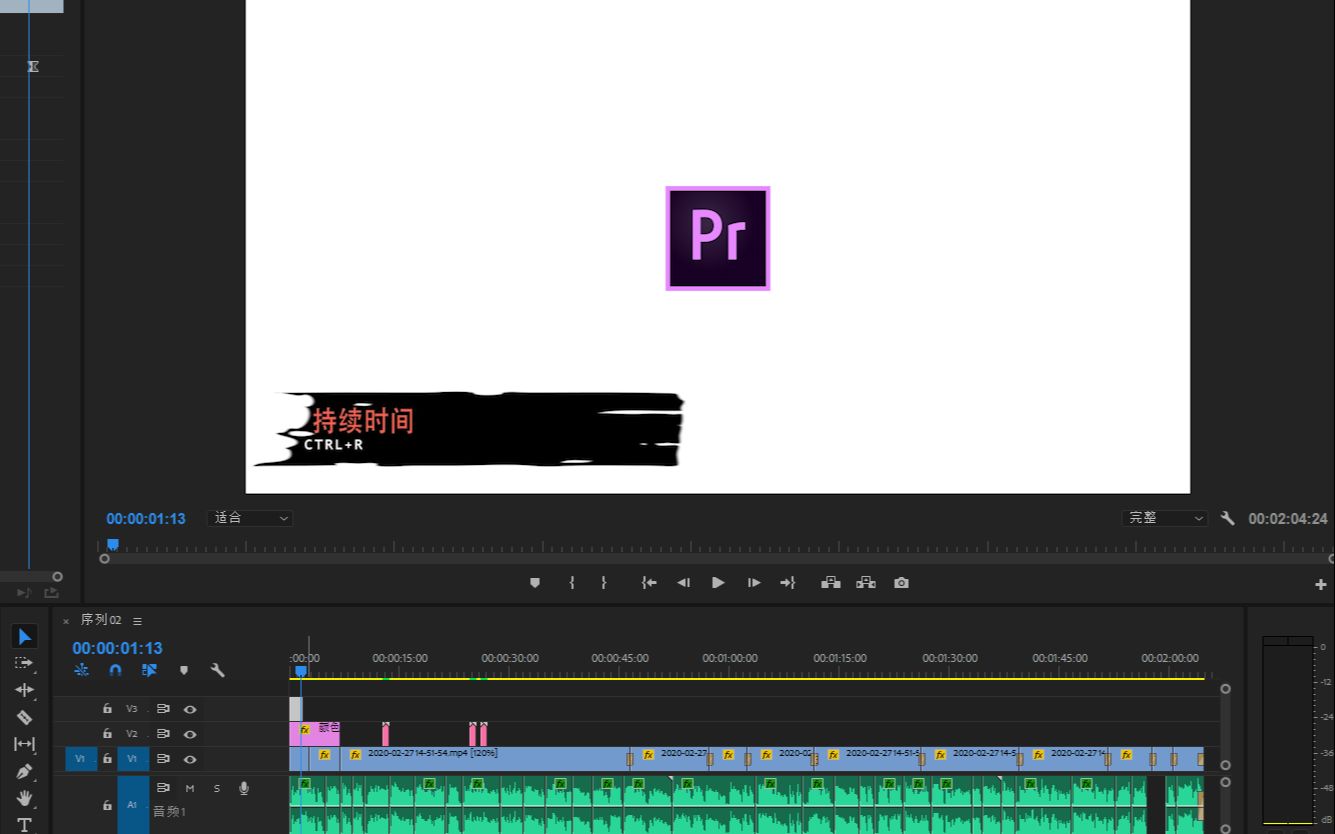1335x834 pixels.
Task: Open timeline display settings wrench
Action: (217, 670)
